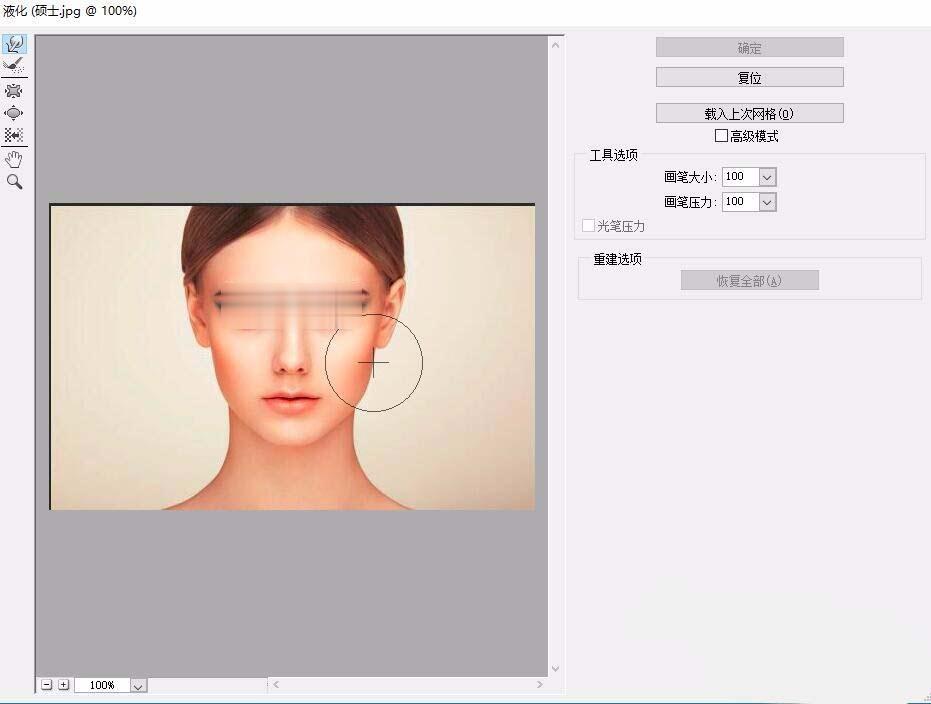Open the 画笔大小 dropdown arrow

[767, 177]
